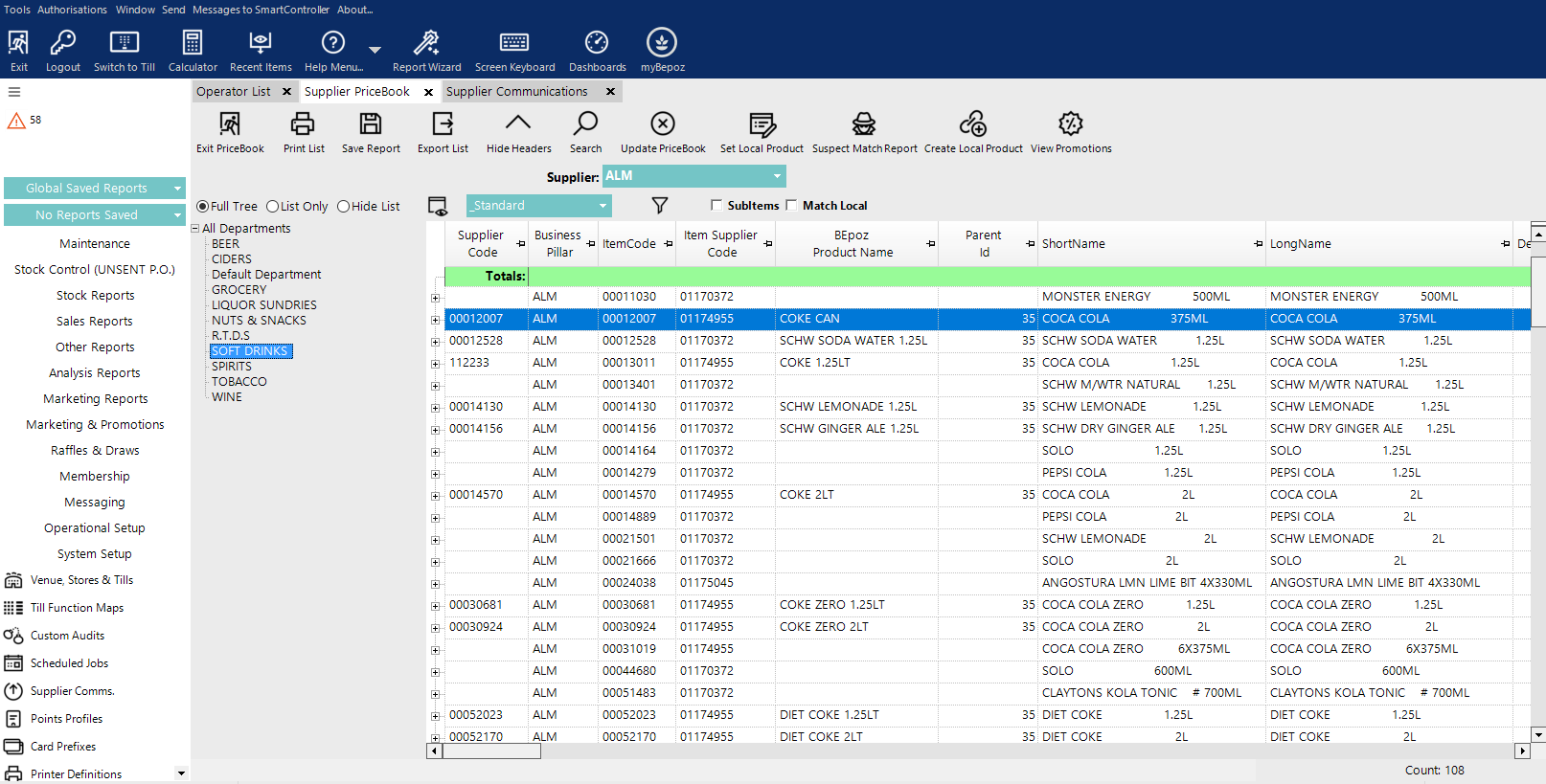Expand the COKE CAN row

click(435, 320)
